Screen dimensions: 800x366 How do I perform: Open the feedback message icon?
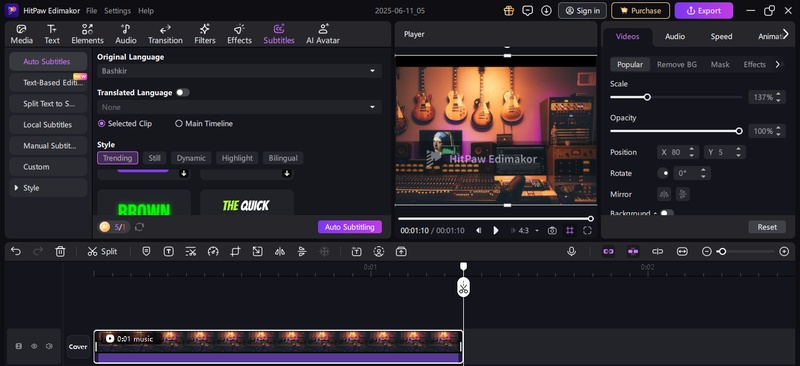tap(528, 10)
